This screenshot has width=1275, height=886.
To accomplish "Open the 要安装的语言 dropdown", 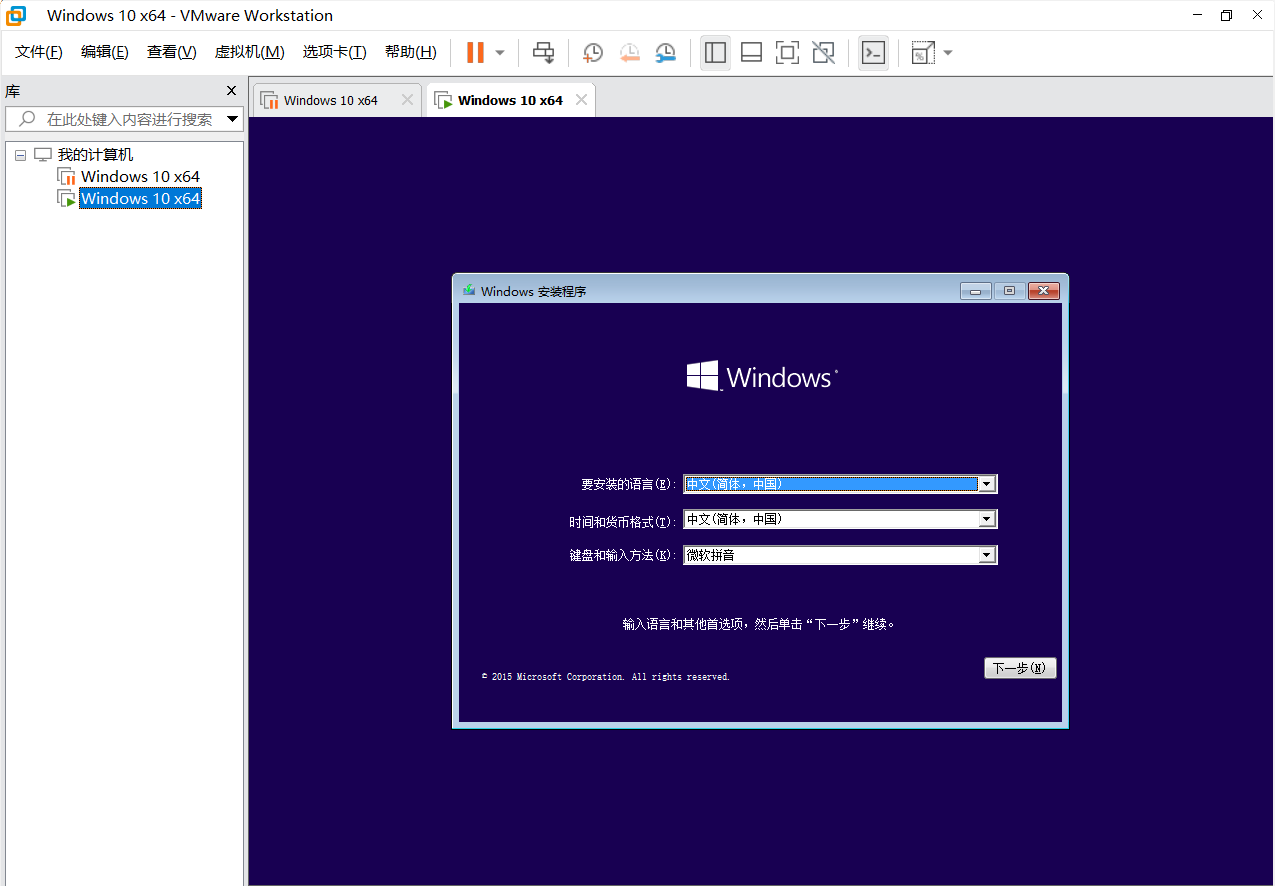I will [x=986, y=484].
